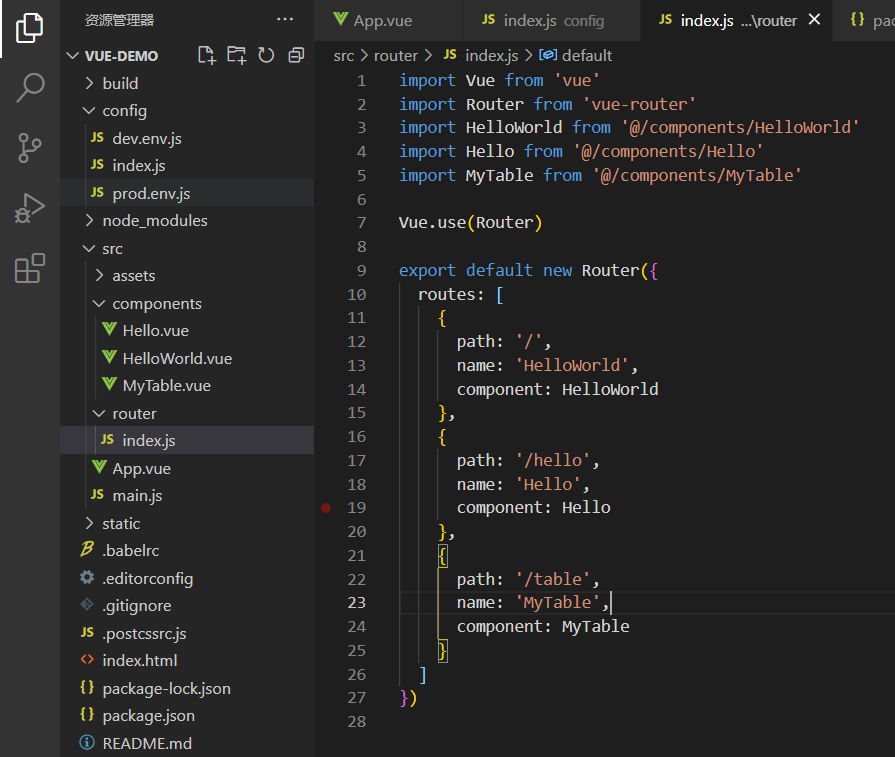Open the Source Control view

tap(30, 148)
